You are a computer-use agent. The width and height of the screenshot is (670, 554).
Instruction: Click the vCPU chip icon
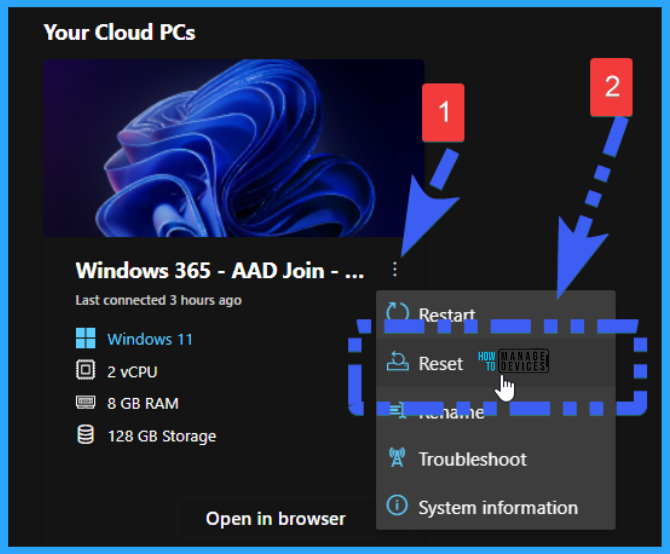[85, 370]
